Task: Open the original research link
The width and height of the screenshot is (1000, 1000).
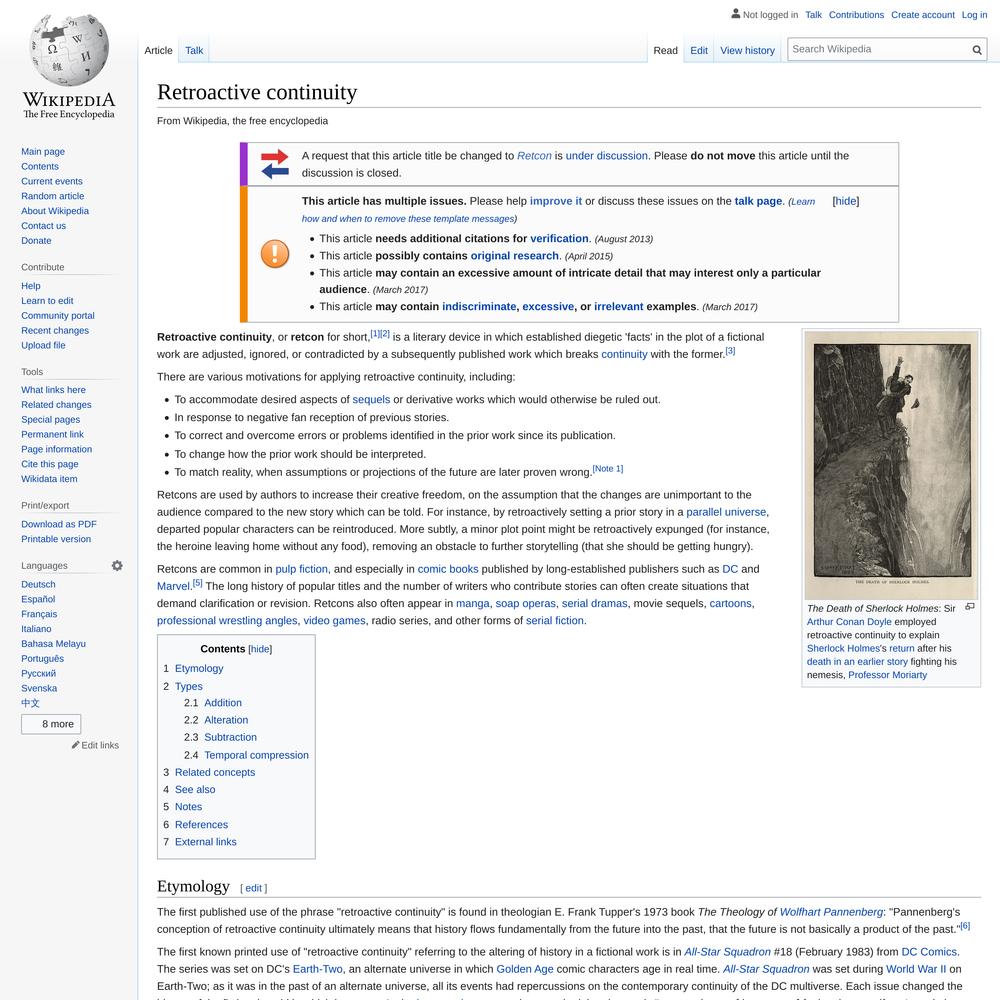Action: coord(514,256)
